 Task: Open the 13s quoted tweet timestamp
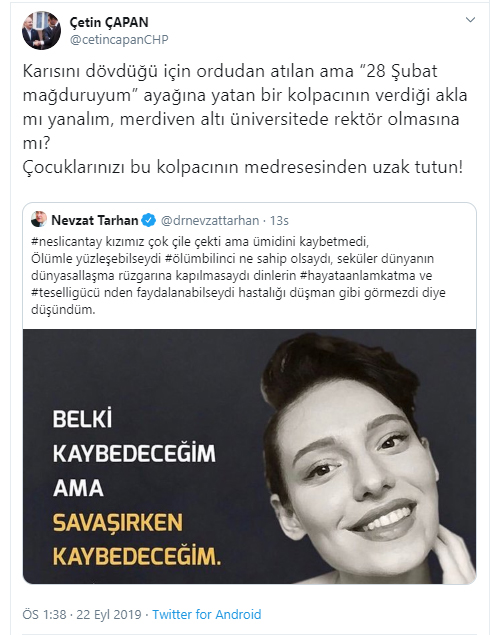(x=279, y=220)
